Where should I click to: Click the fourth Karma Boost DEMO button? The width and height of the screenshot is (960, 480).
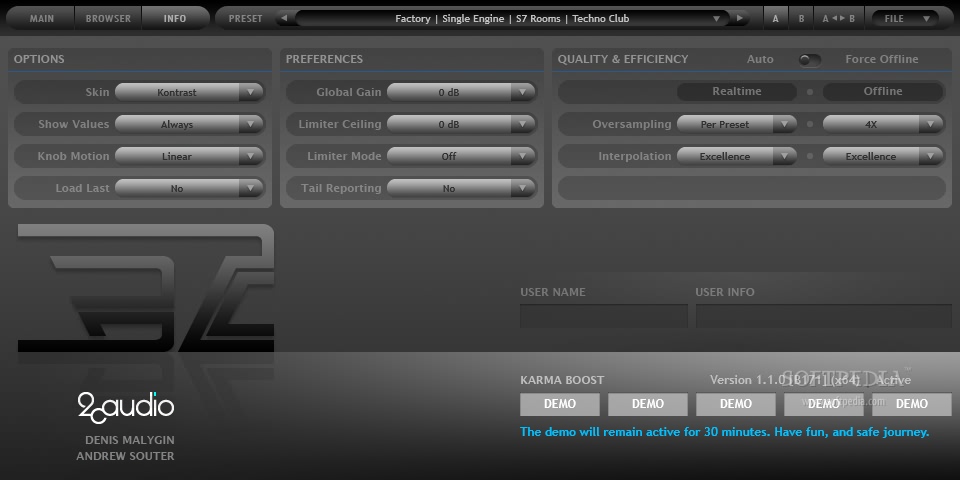pos(824,404)
